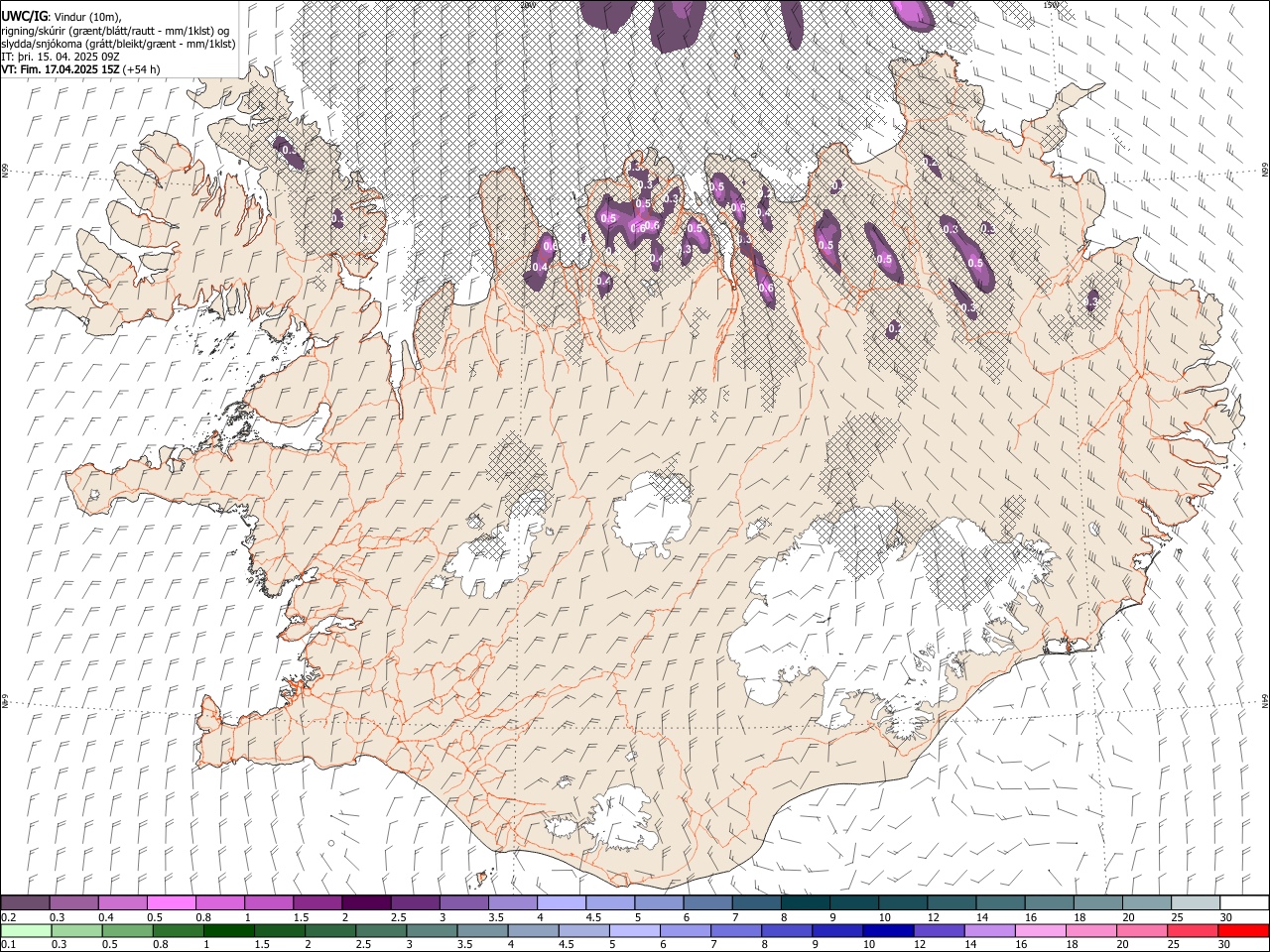
Task: Select the darkest purple swatch above top-row 2
Action: point(366,903)
